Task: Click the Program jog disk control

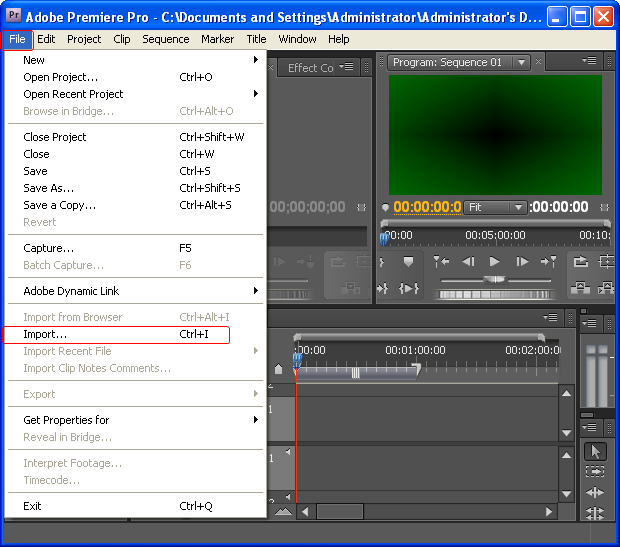Action: pyautogui.click(x=494, y=295)
